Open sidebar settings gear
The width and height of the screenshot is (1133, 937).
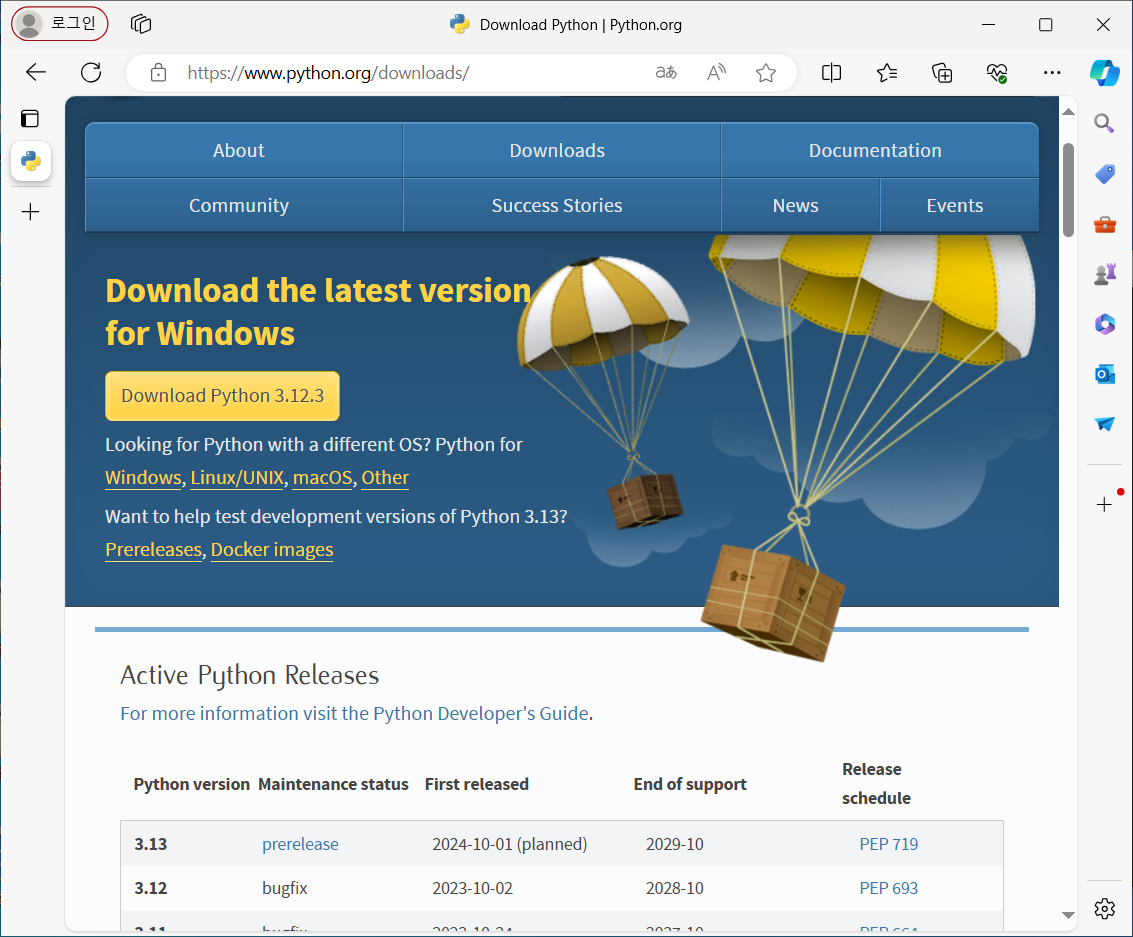click(1104, 908)
